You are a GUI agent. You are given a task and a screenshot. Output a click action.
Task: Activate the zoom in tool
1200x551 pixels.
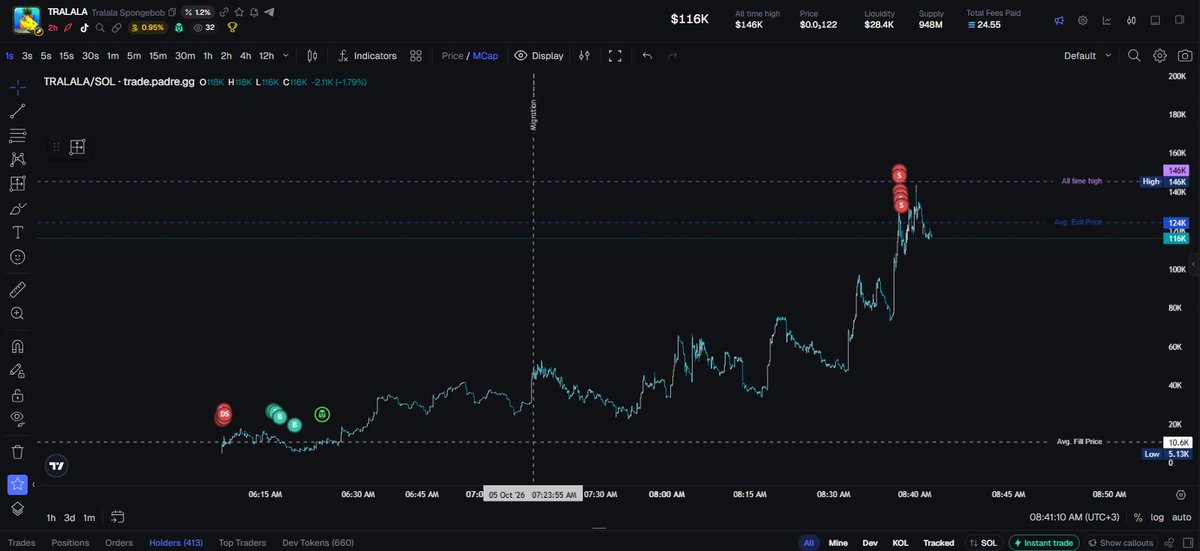click(17, 313)
